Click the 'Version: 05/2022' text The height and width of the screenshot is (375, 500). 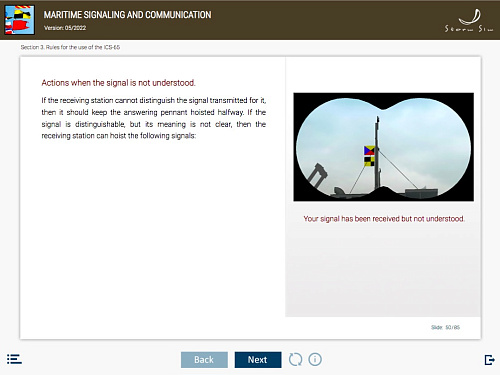[x=65, y=28]
